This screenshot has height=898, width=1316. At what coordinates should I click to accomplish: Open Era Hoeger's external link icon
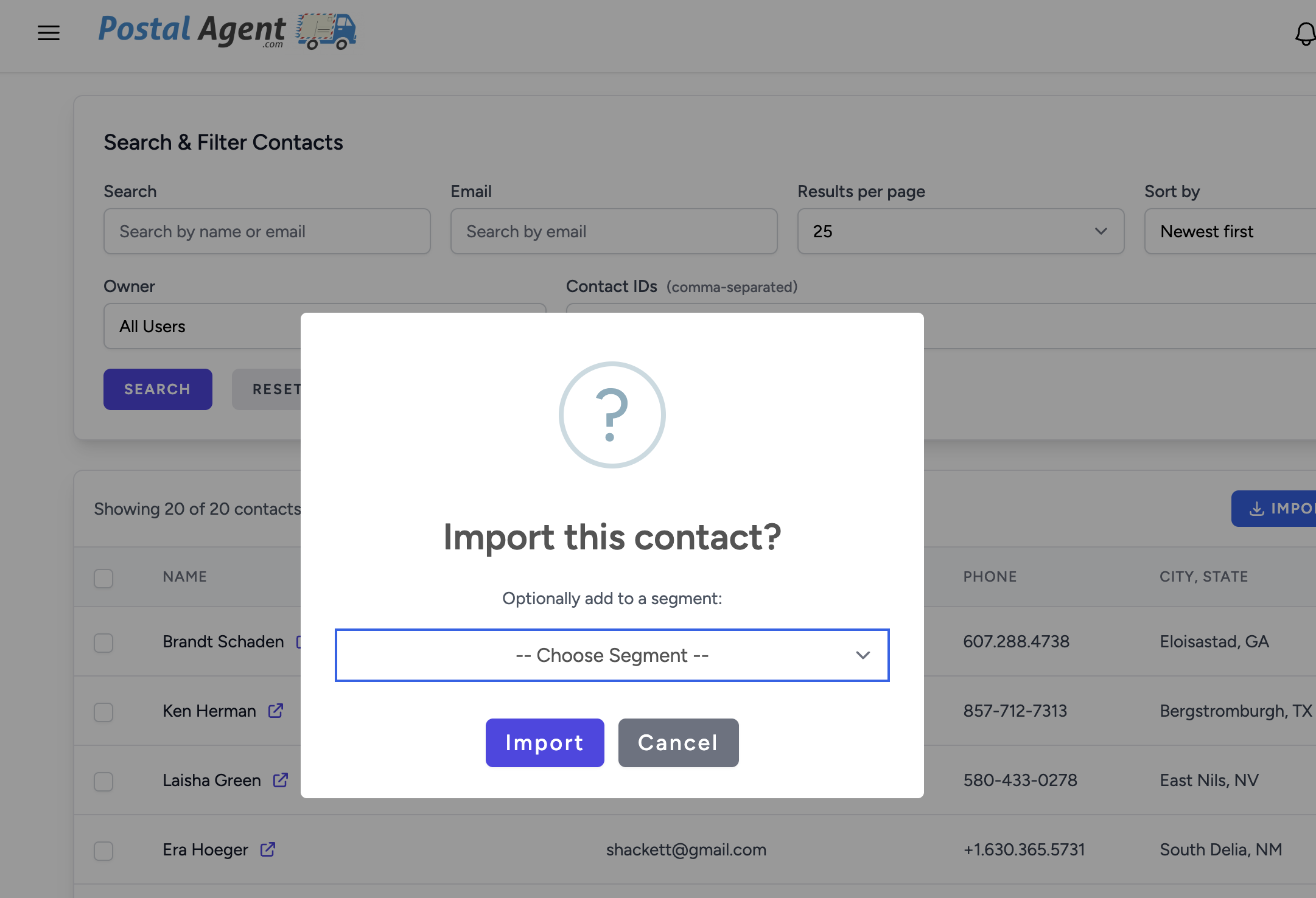[x=268, y=849]
